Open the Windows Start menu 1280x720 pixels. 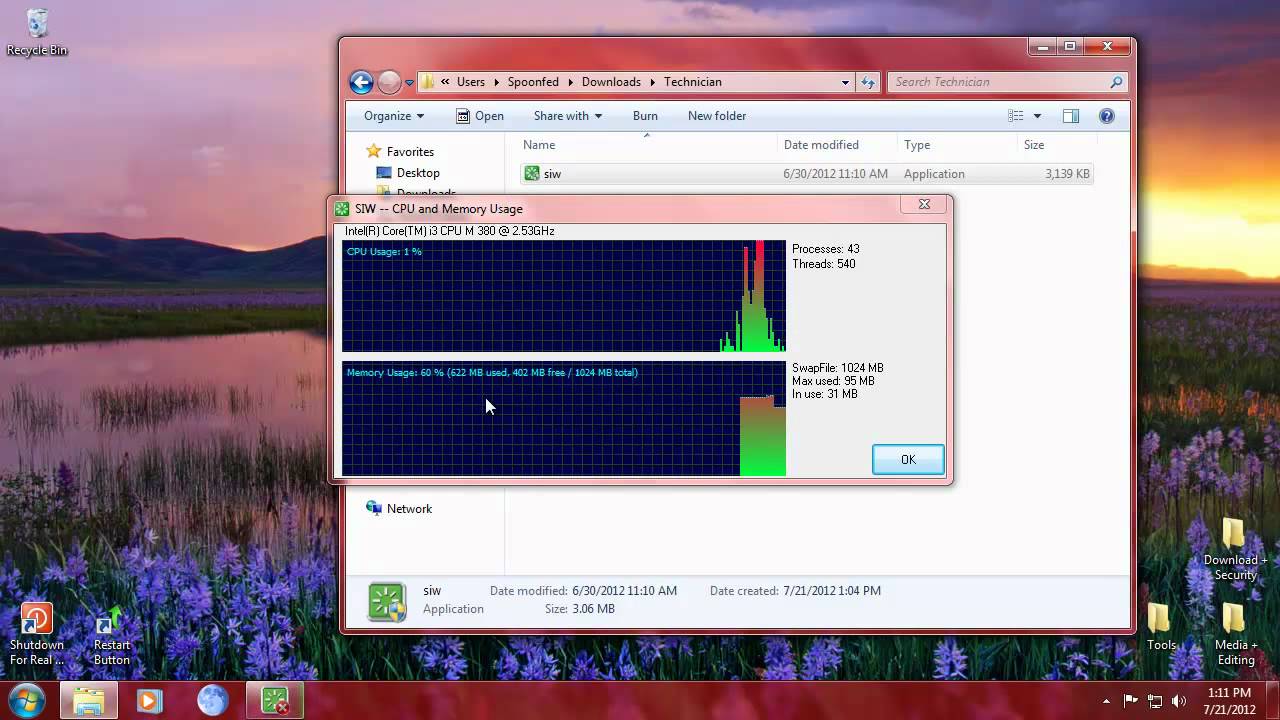[27, 700]
